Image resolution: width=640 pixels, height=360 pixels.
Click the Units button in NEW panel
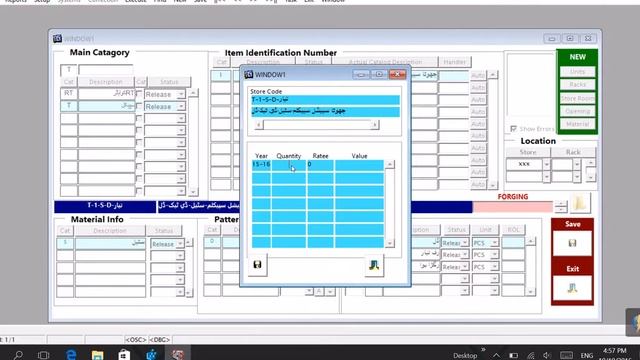point(577,71)
